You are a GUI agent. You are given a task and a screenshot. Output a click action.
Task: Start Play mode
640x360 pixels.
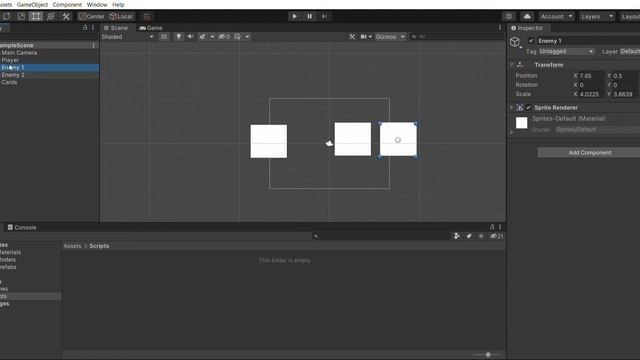tap(294, 16)
